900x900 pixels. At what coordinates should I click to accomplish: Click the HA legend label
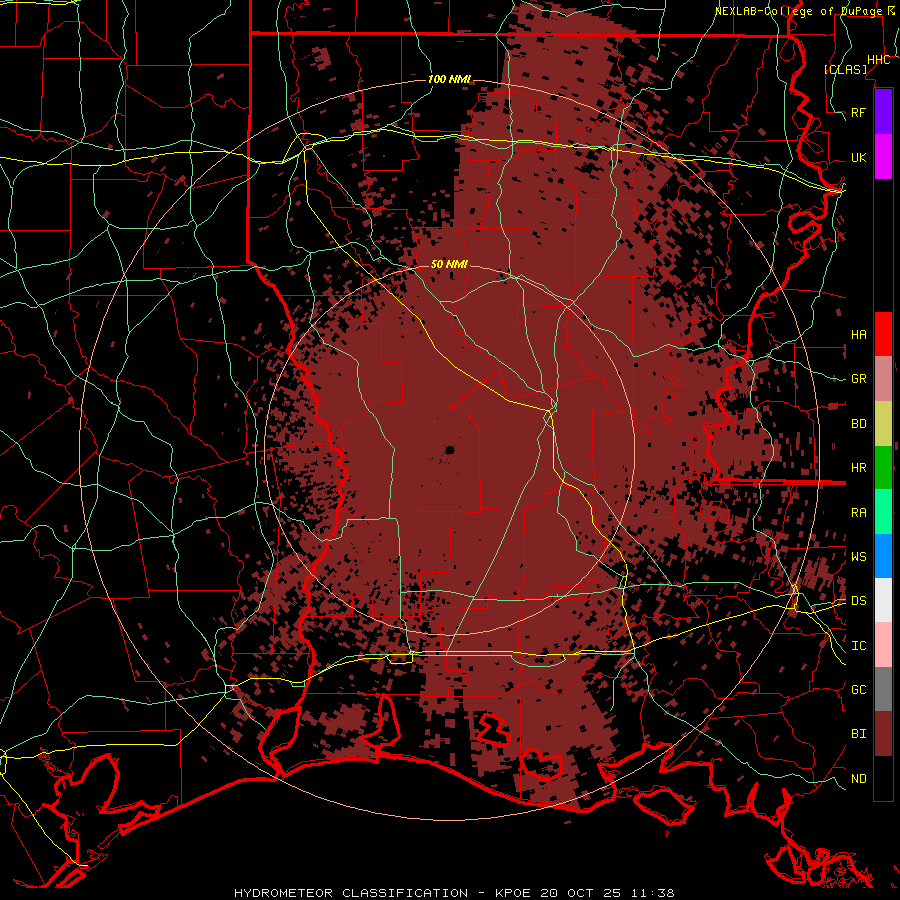pos(858,335)
